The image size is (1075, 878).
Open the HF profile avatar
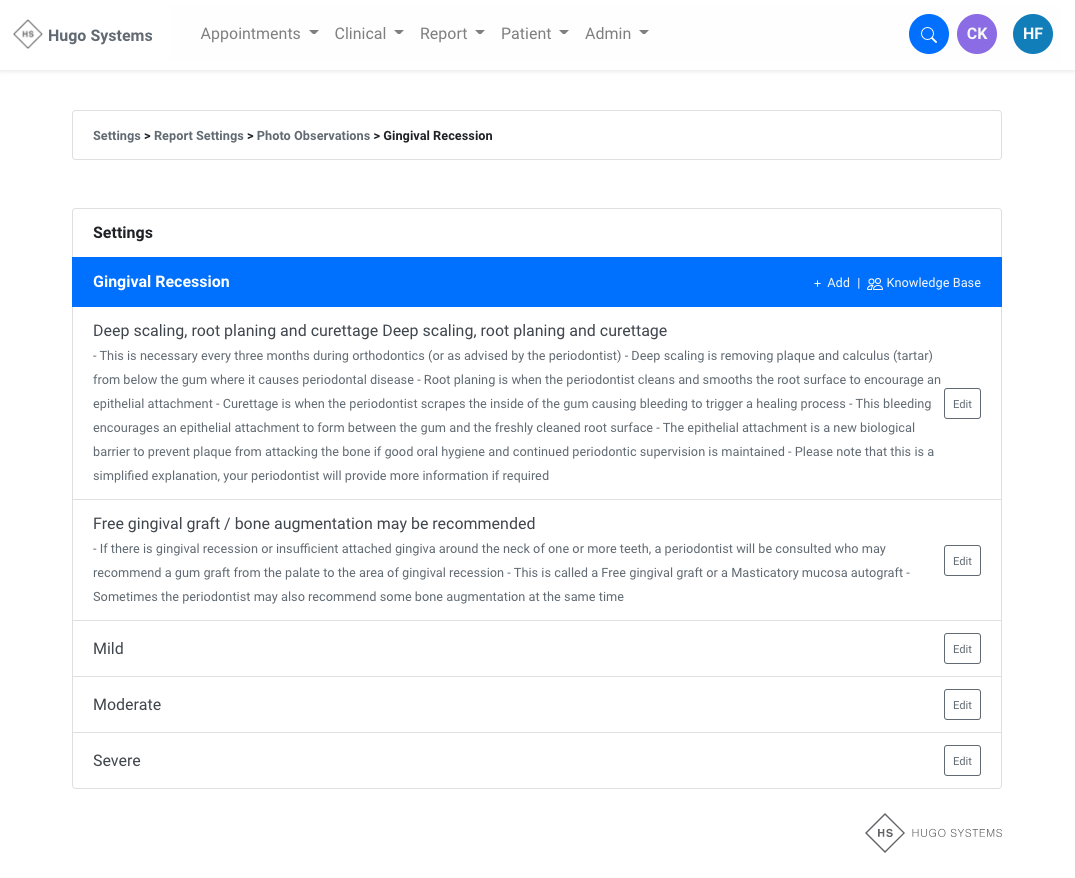1033,34
